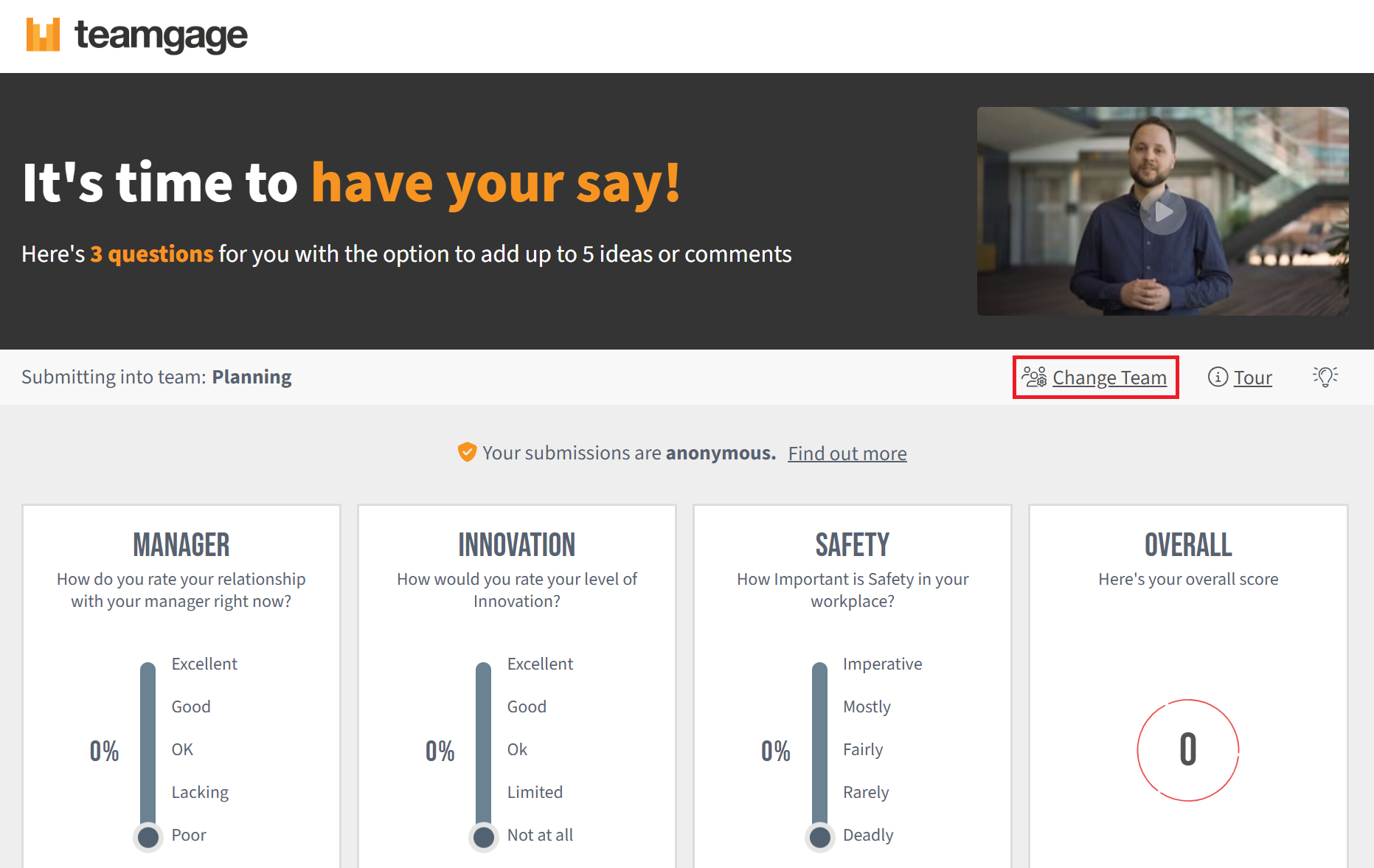The image size is (1374, 868).
Task: Click the MANAGER card heading
Action: pos(181,545)
